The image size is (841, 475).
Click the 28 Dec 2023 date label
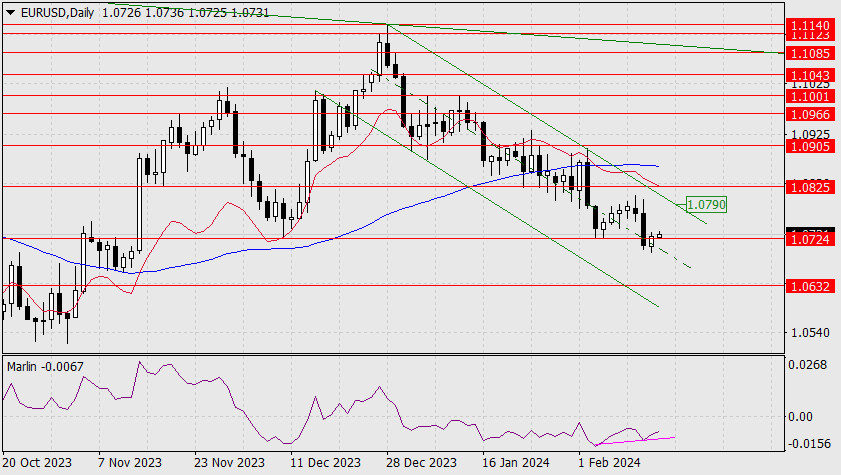click(421, 462)
